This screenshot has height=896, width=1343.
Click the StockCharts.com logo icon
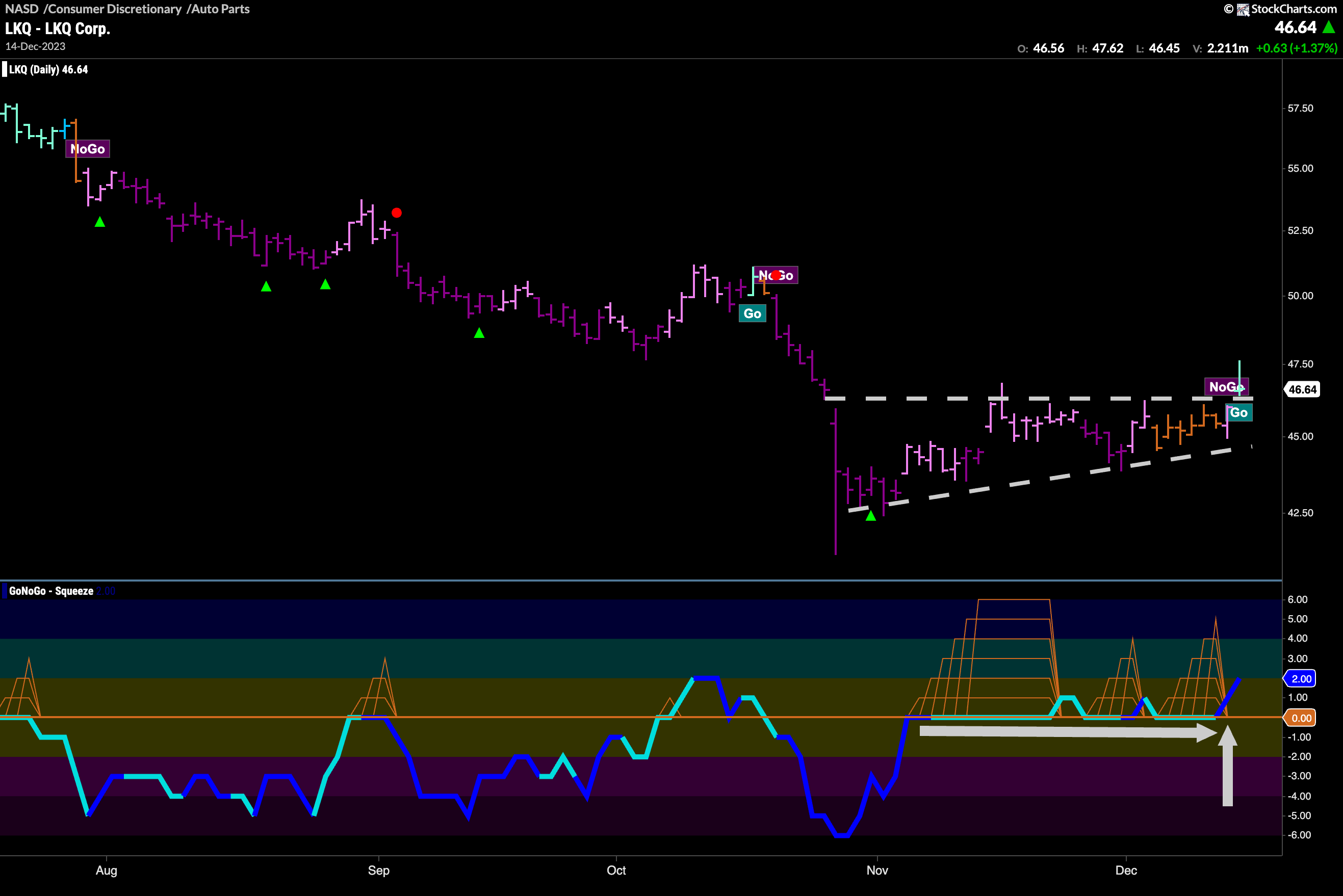tap(1243, 9)
